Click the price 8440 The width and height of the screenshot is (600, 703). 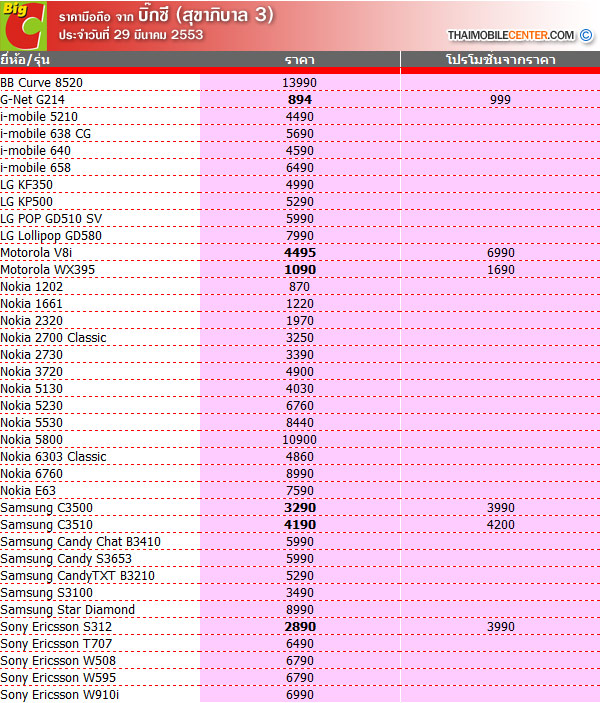[x=300, y=424]
